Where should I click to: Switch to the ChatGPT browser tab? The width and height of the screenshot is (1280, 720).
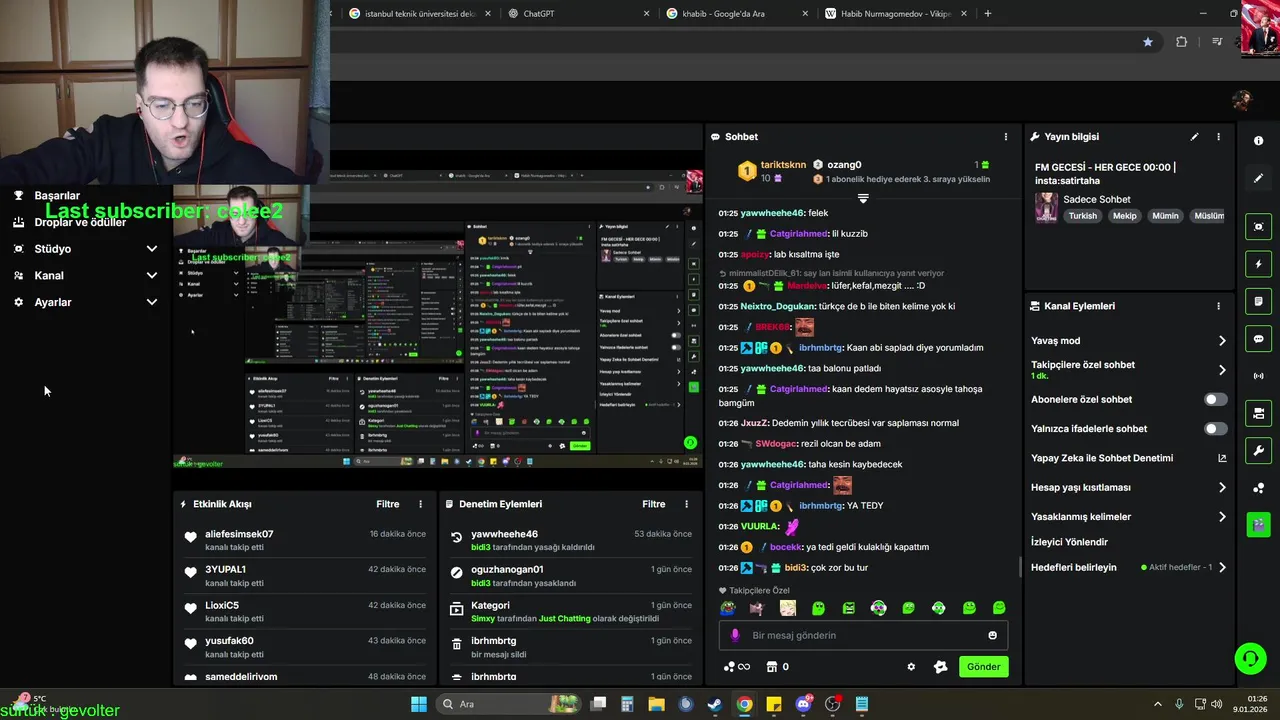577,14
